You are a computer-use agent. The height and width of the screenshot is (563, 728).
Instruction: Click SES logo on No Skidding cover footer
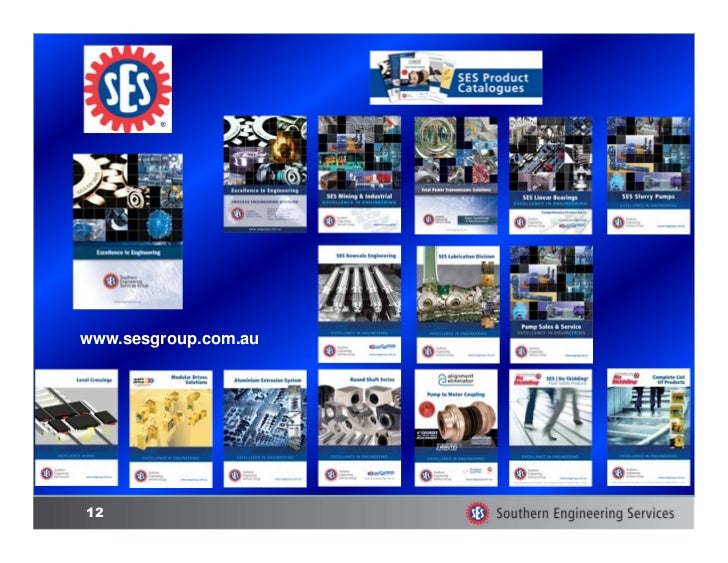point(520,474)
